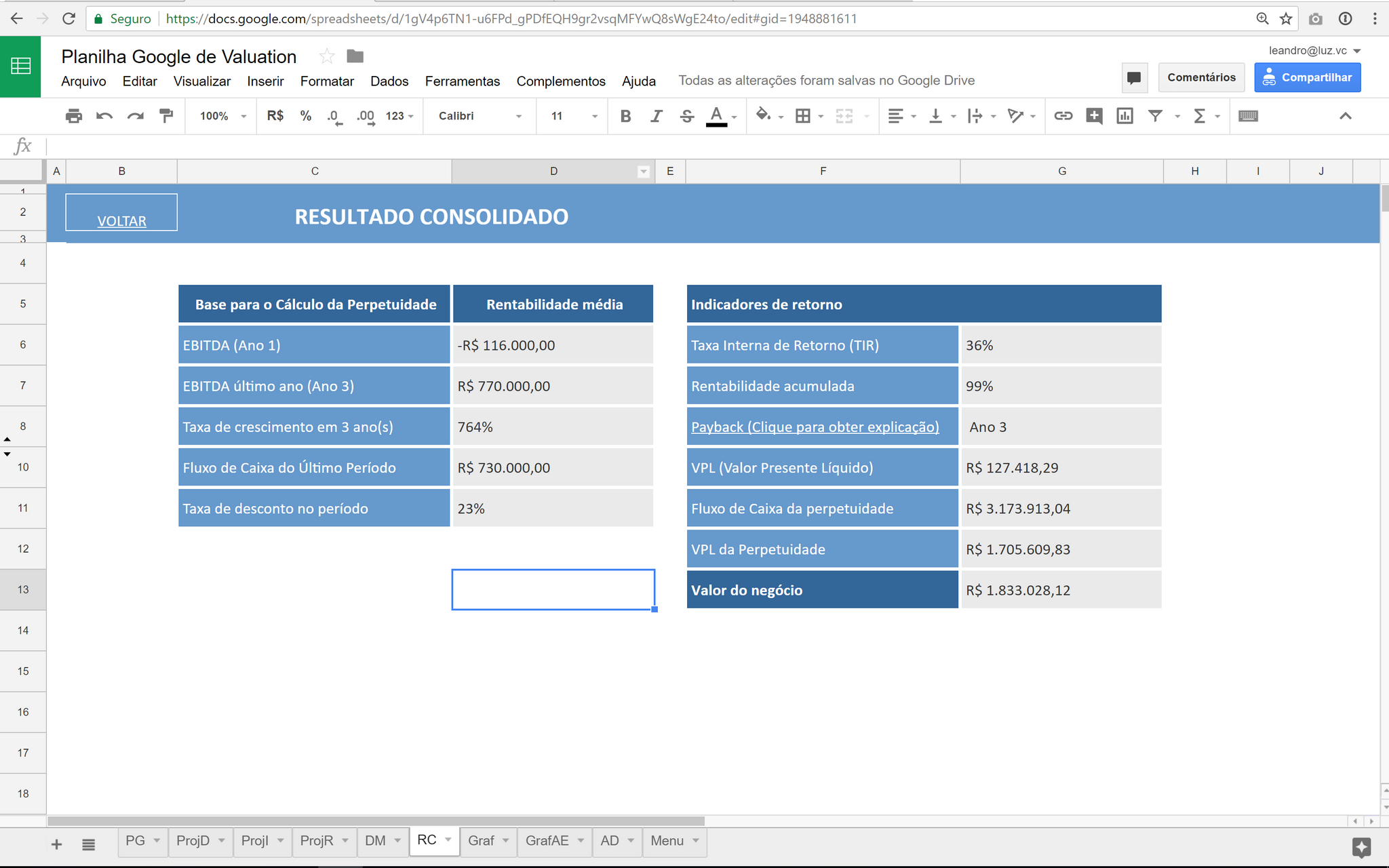
Task: Open fill color picker
Action: coord(769,116)
